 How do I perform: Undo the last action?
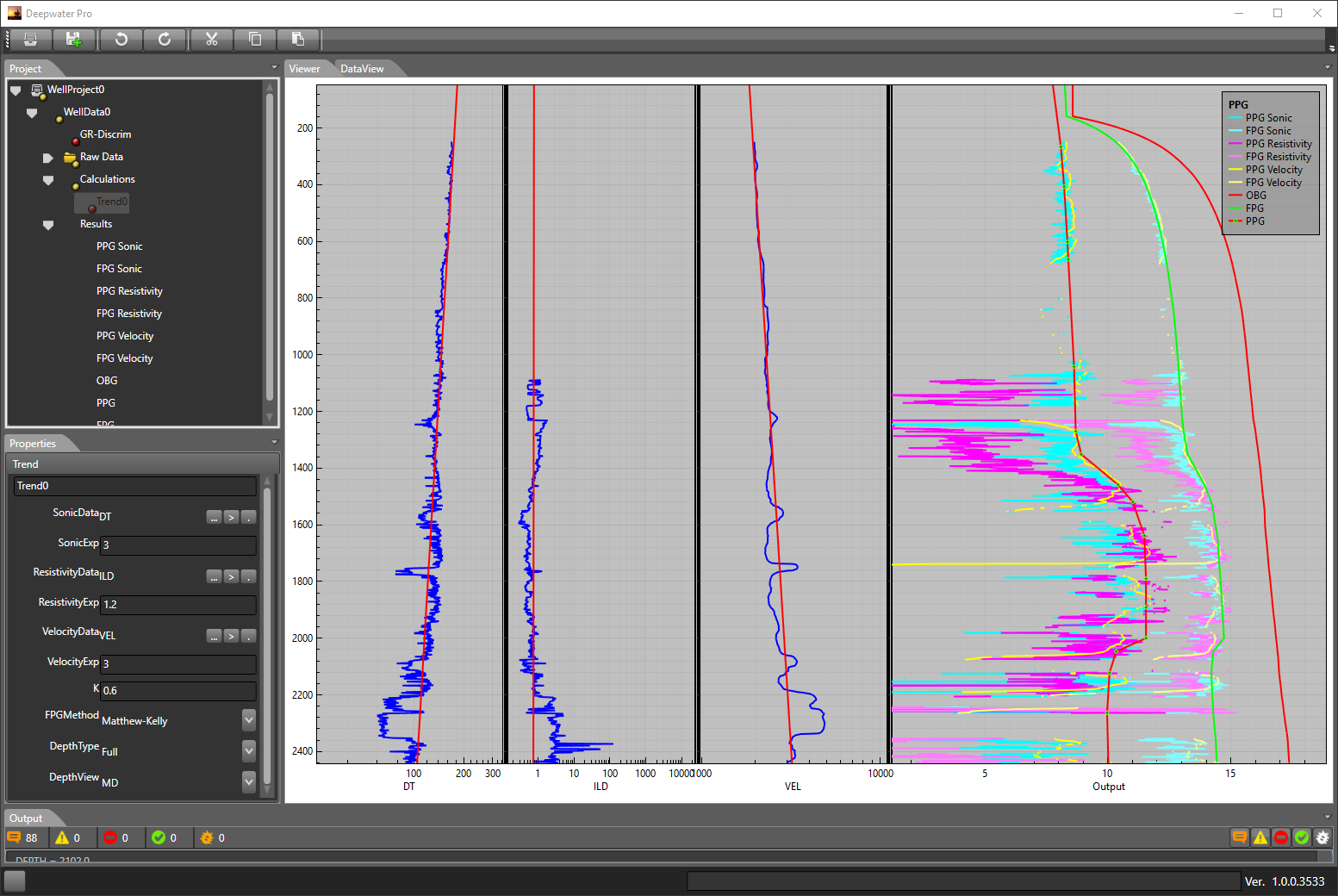[121, 39]
